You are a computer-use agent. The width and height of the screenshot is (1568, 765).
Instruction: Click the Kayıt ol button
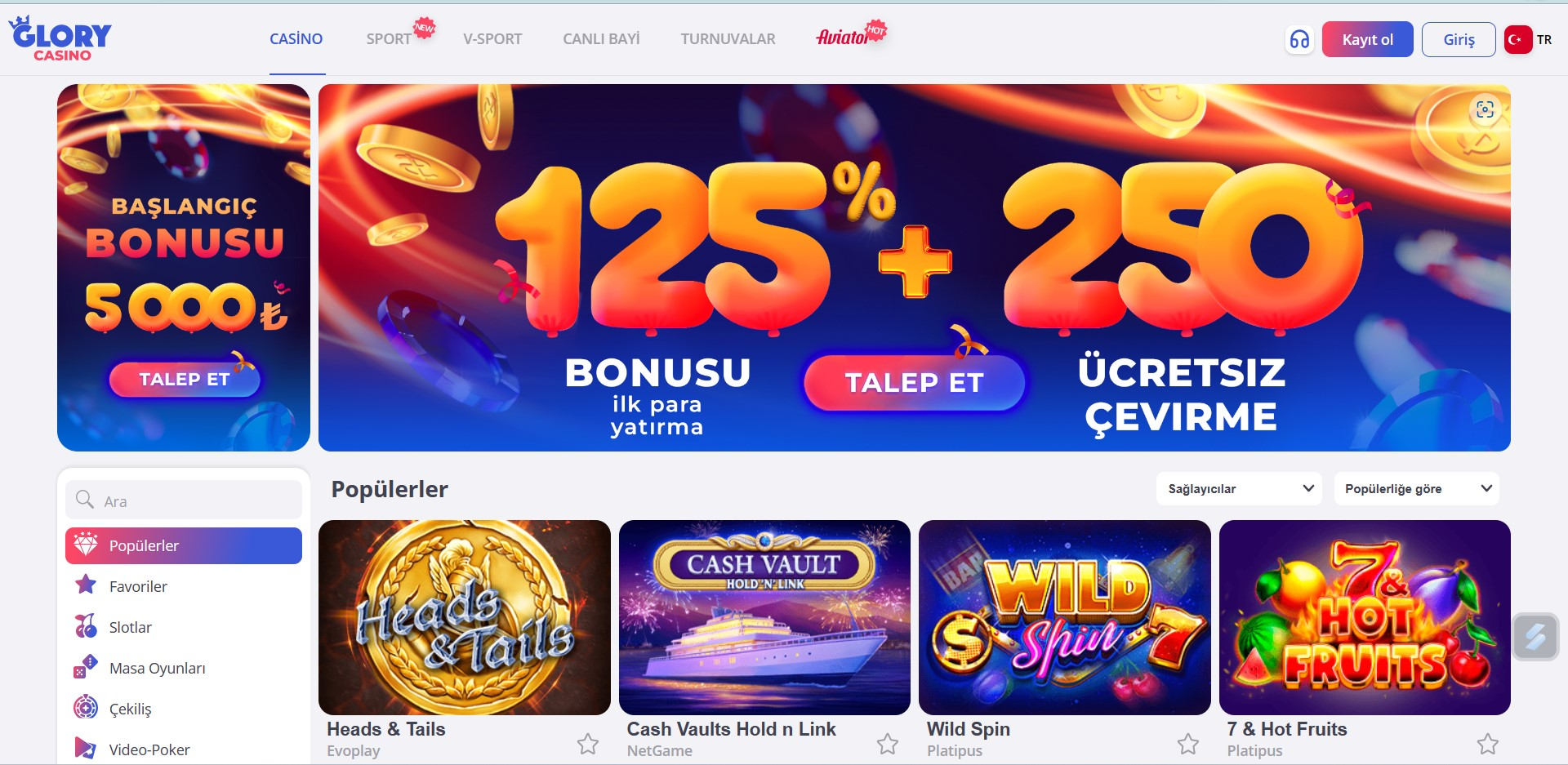point(1368,39)
